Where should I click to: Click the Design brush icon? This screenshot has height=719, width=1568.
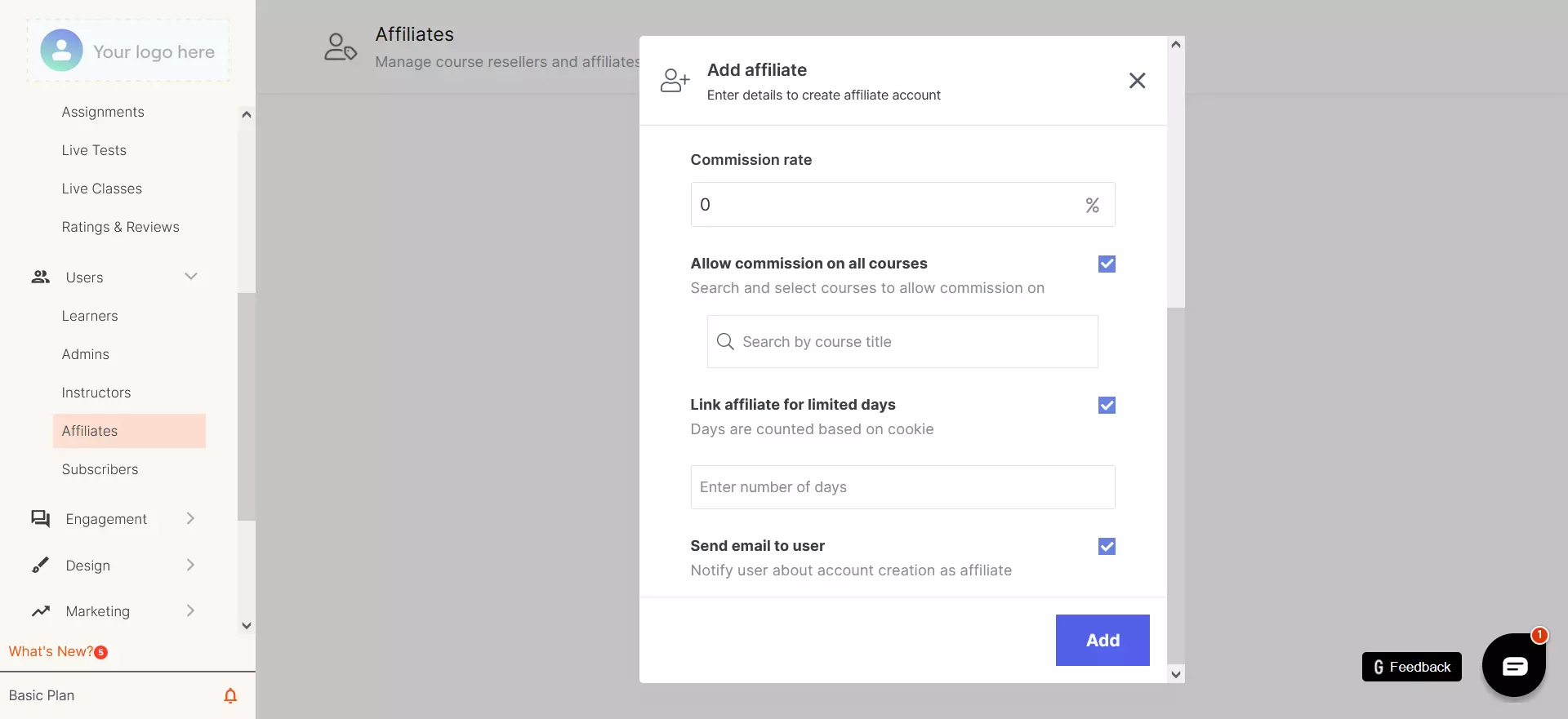41,566
